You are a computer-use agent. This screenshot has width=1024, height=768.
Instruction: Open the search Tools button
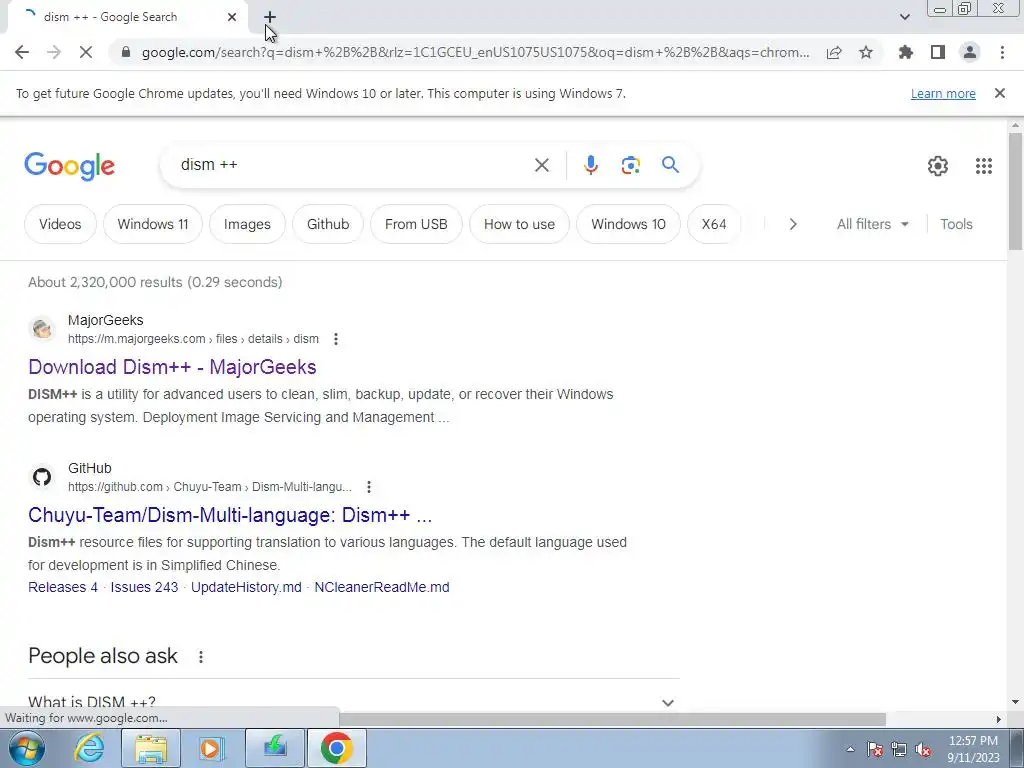coord(956,224)
